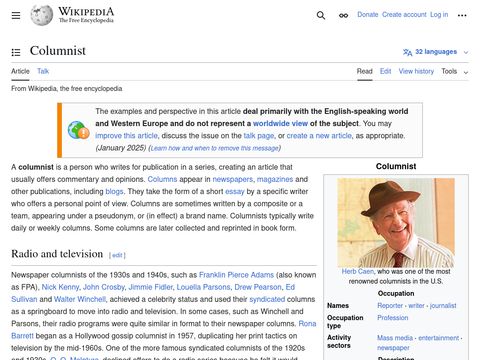Open the personal tools ellipsis menu
Screen dimensions: 480x360
(x=462, y=15)
